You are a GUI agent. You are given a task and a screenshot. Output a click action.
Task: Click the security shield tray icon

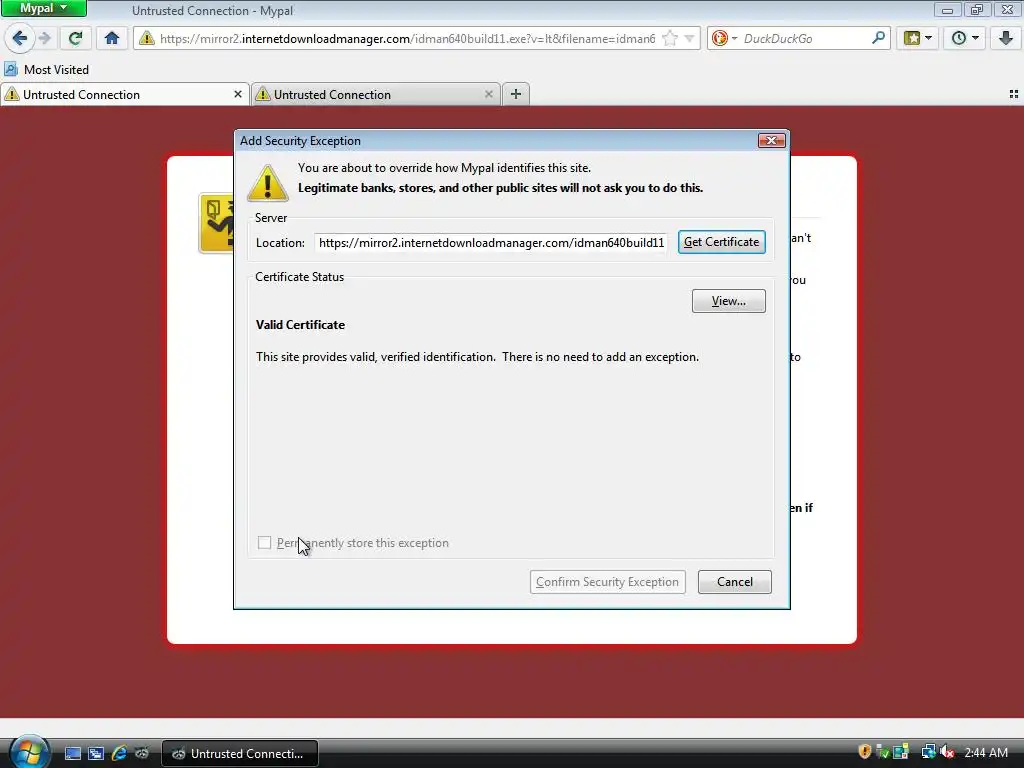tap(864, 752)
